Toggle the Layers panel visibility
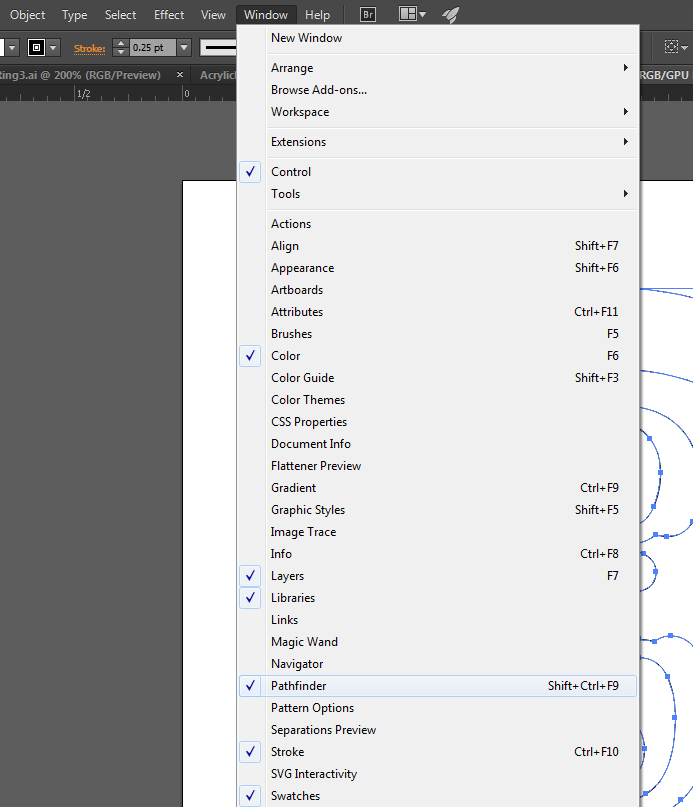693x807 pixels. (x=250, y=575)
